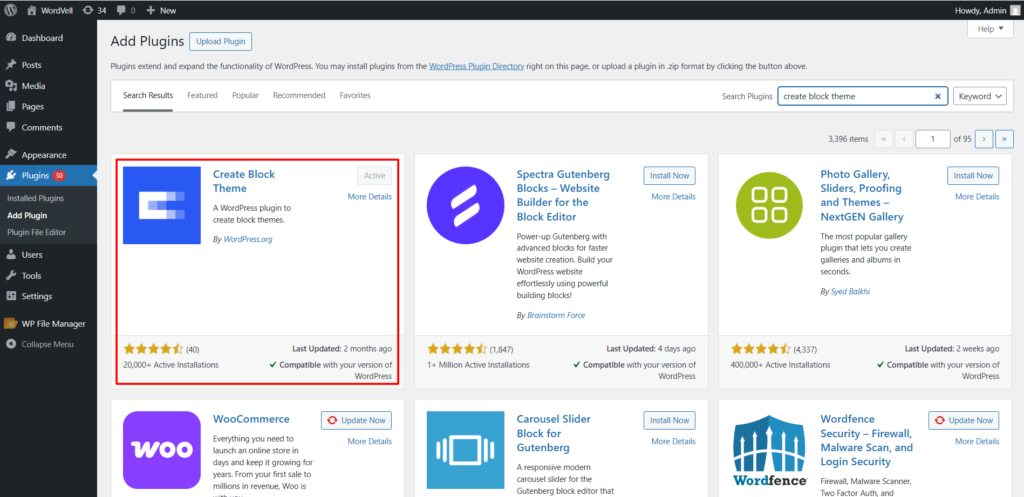Click the Wordfence plugin logo

click(x=769, y=450)
